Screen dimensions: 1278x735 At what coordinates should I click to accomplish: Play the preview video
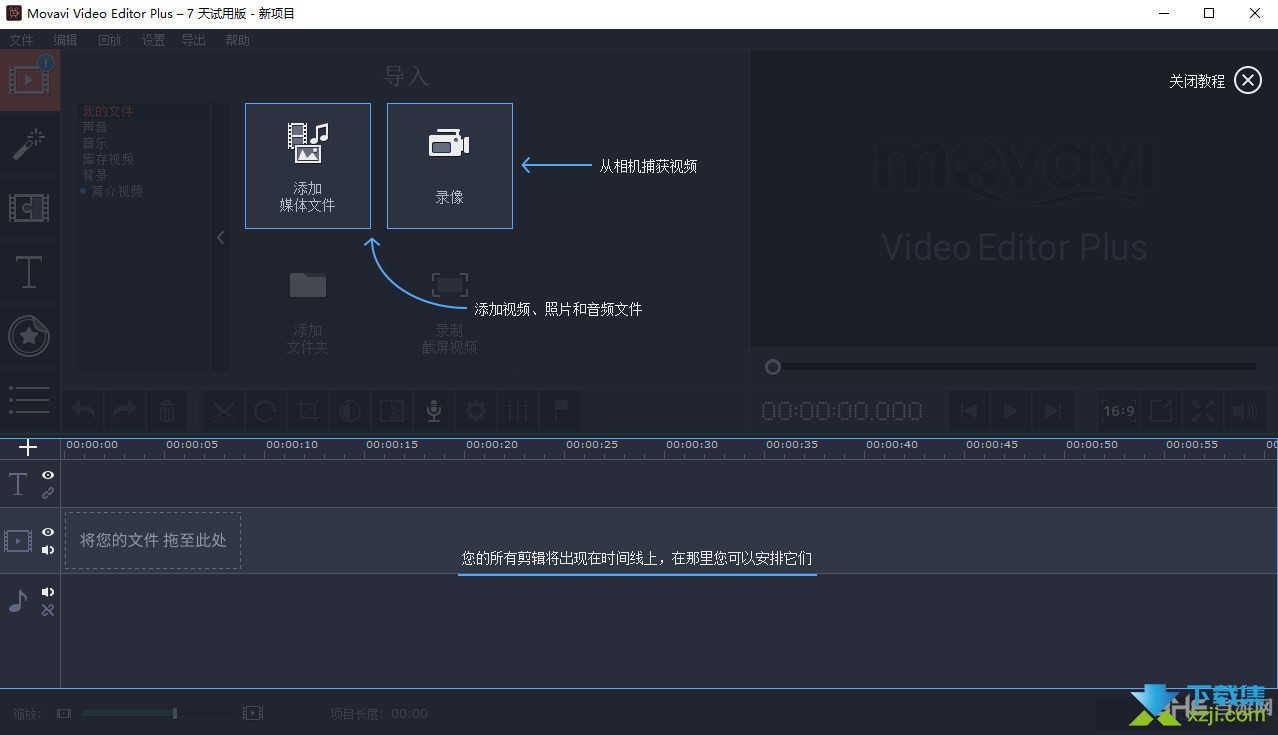[x=1010, y=411]
